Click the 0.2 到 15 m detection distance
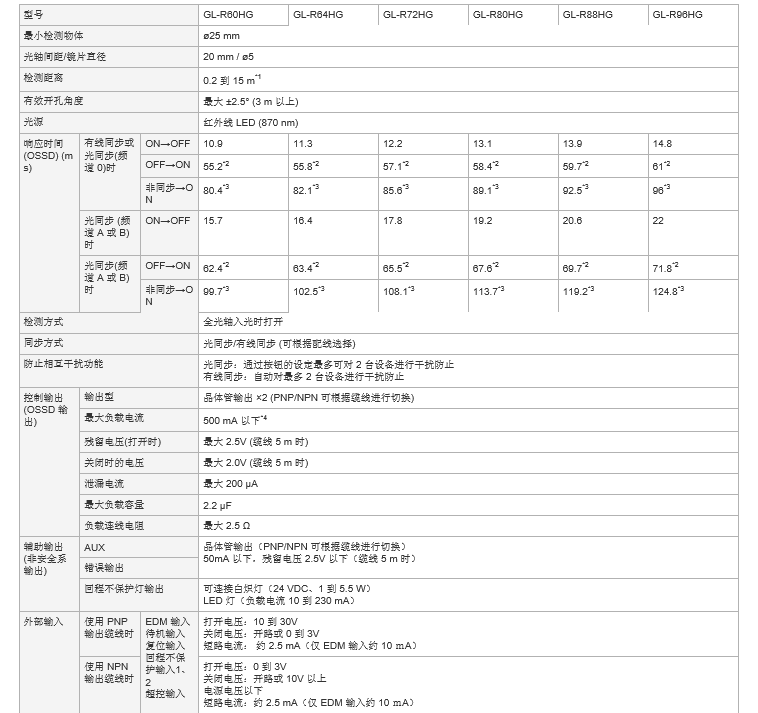The image size is (758, 713). pos(231,78)
